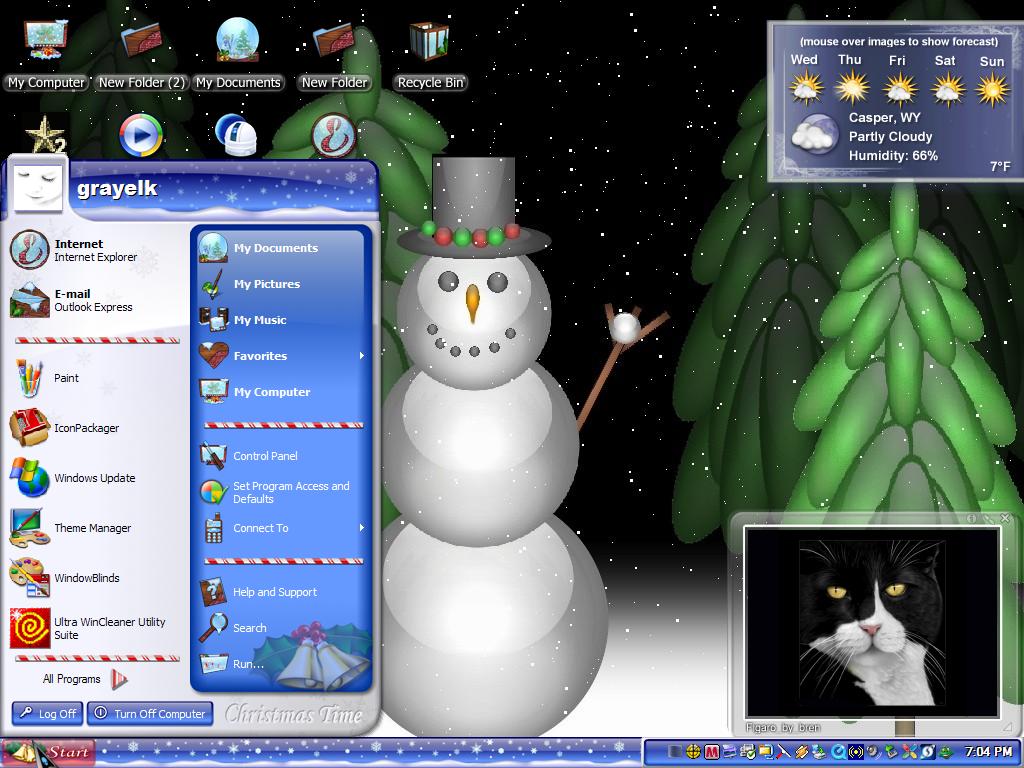
Task: Click the Start button on the taskbar
Action: pos(48,752)
